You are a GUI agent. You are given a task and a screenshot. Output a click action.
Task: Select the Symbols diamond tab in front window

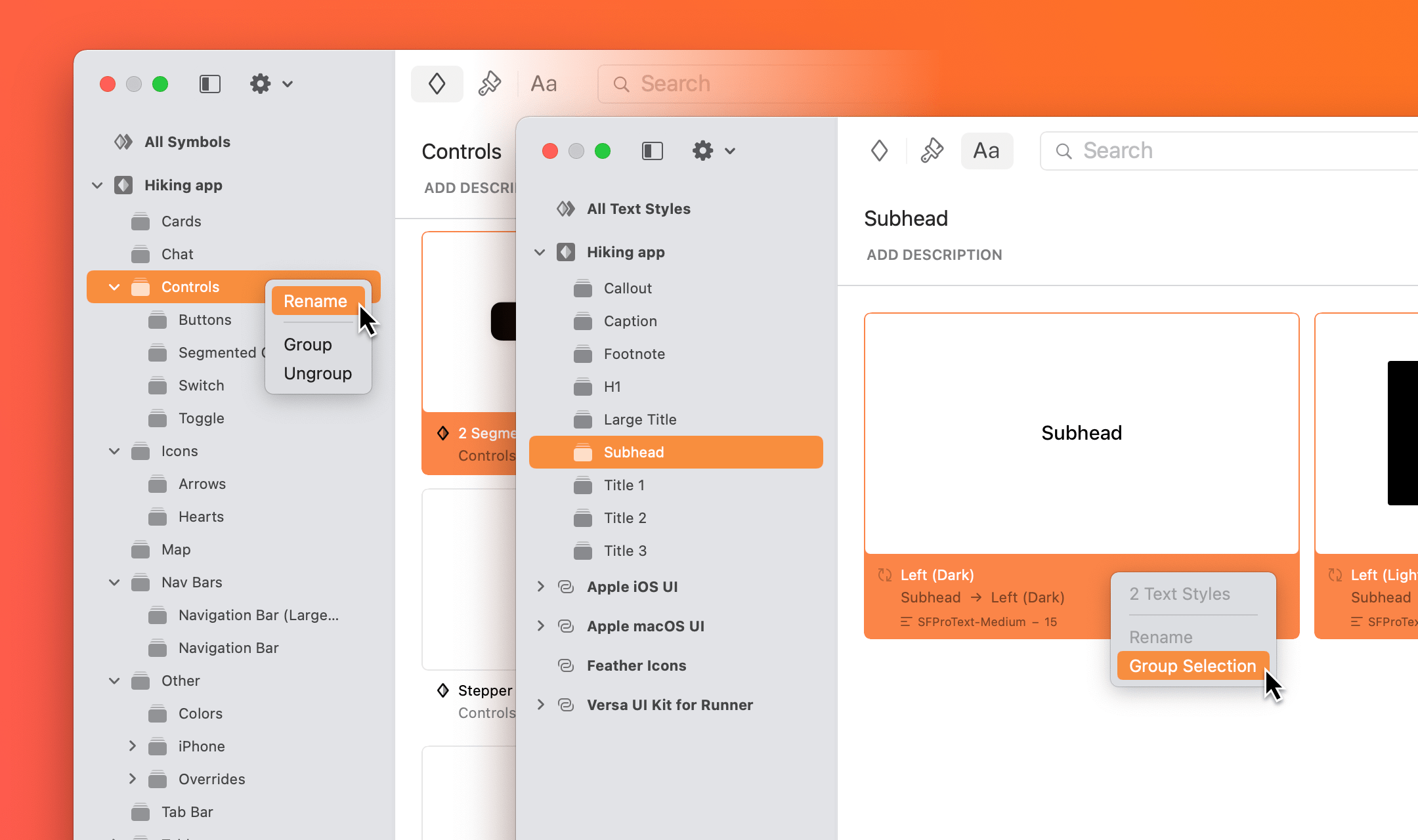click(x=879, y=151)
